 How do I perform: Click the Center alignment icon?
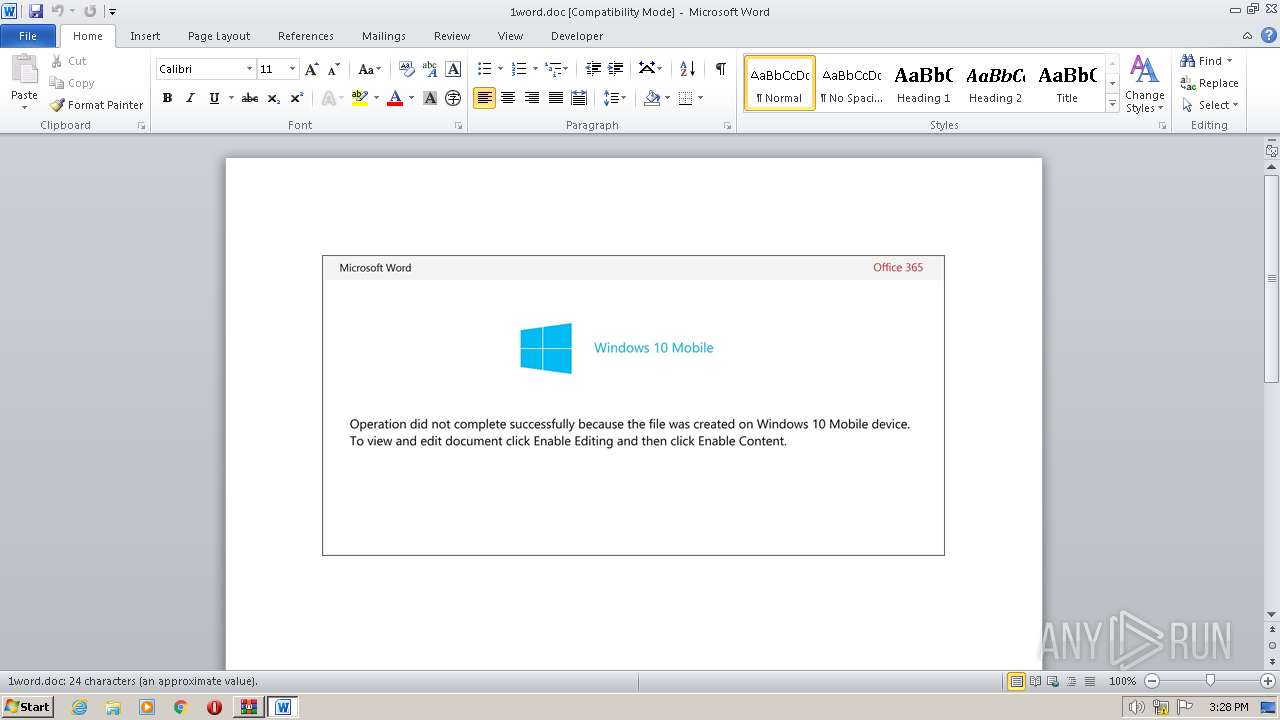pyautogui.click(x=508, y=98)
